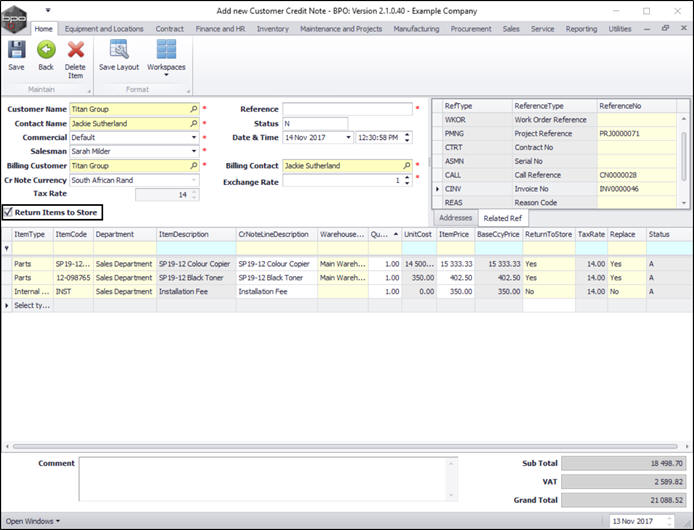Expand the Cr Note Currency dropdown
The width and height of the screenshot is (694, 530).
(194, 180)
